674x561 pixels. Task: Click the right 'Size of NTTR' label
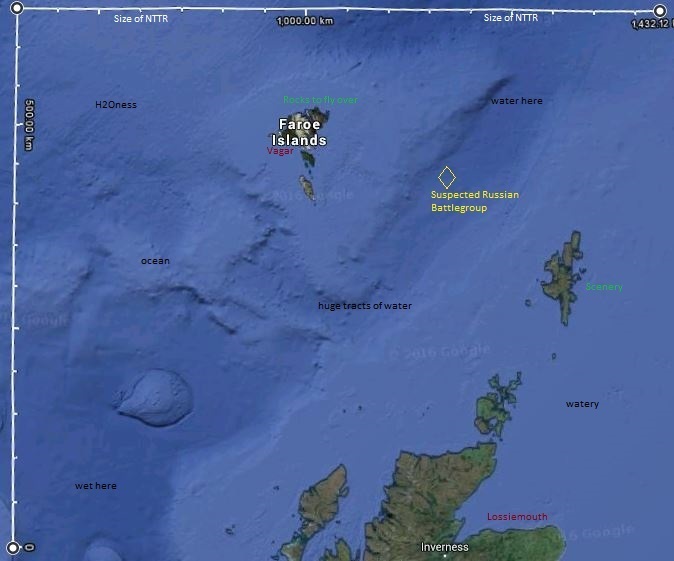(511, 18)
